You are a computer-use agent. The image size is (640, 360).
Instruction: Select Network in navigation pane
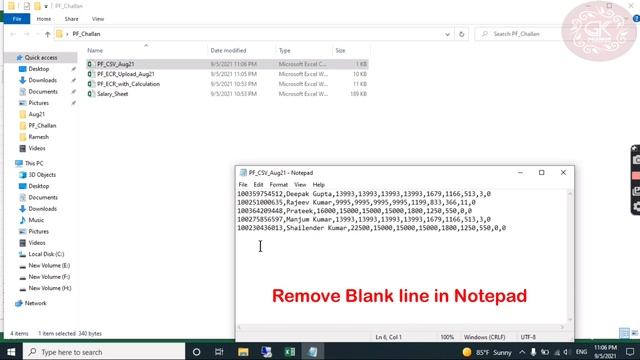[36, 303]
